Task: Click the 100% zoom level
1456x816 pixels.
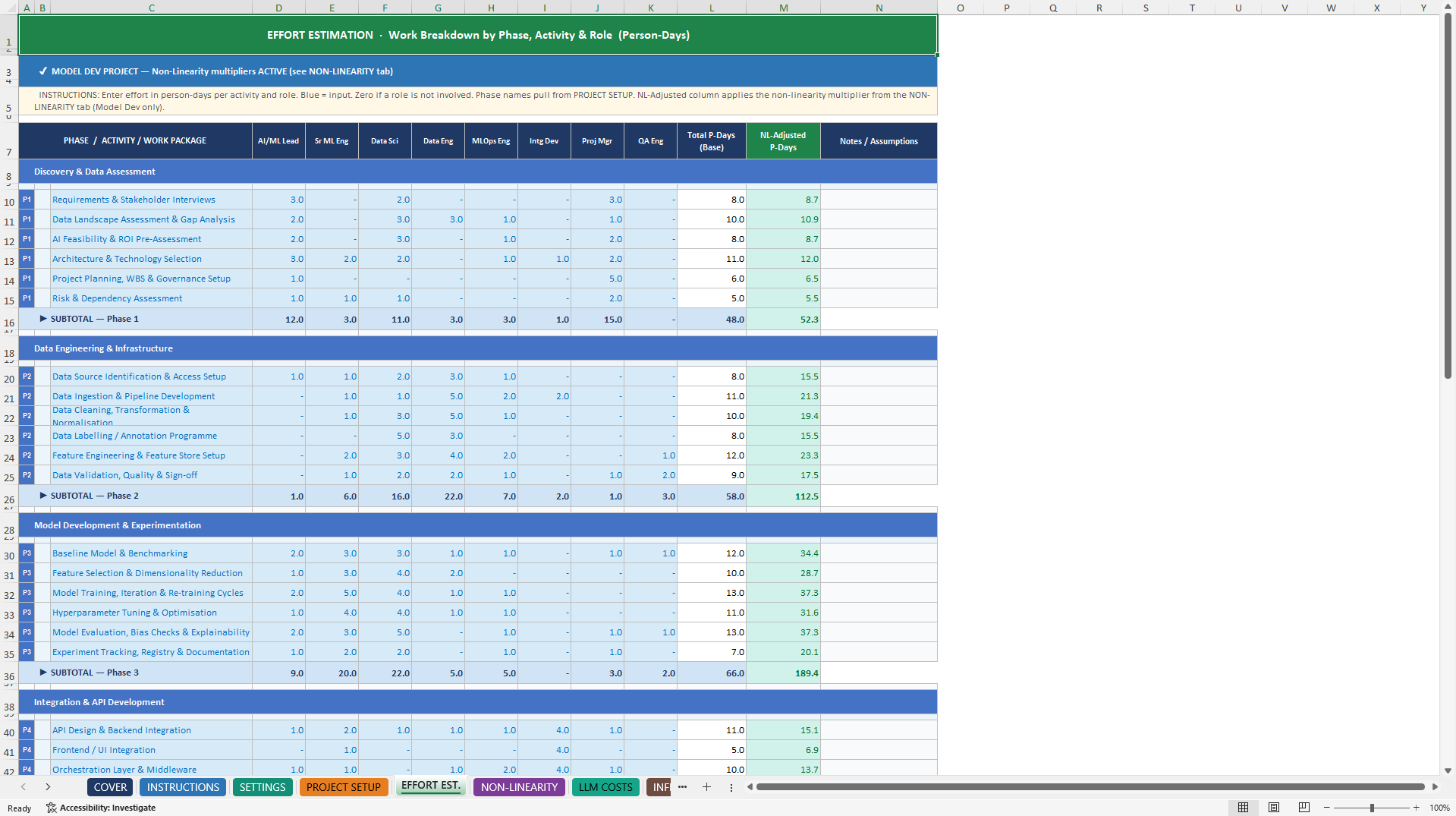Action: (x=1439, y=808)
